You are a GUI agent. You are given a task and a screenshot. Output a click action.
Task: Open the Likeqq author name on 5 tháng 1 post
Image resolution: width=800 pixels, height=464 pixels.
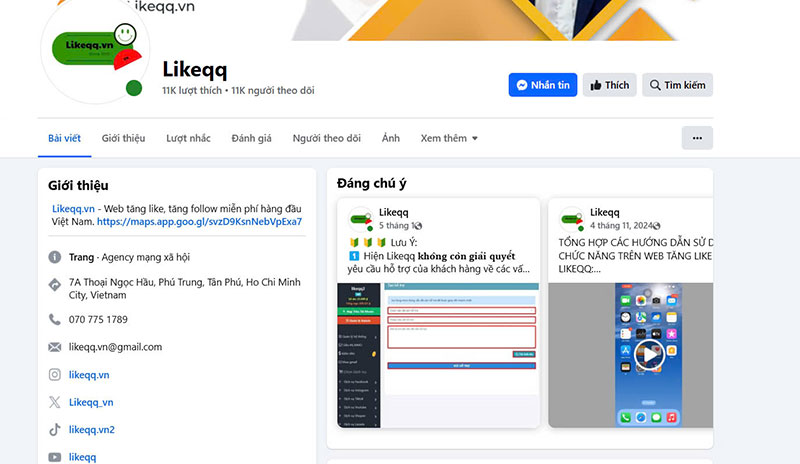pyautogui.click(x=393, y=212)
